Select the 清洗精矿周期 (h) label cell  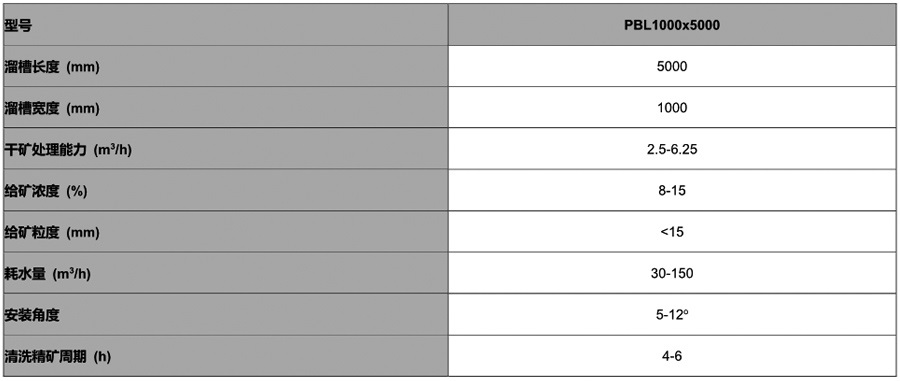coord(225,356)
